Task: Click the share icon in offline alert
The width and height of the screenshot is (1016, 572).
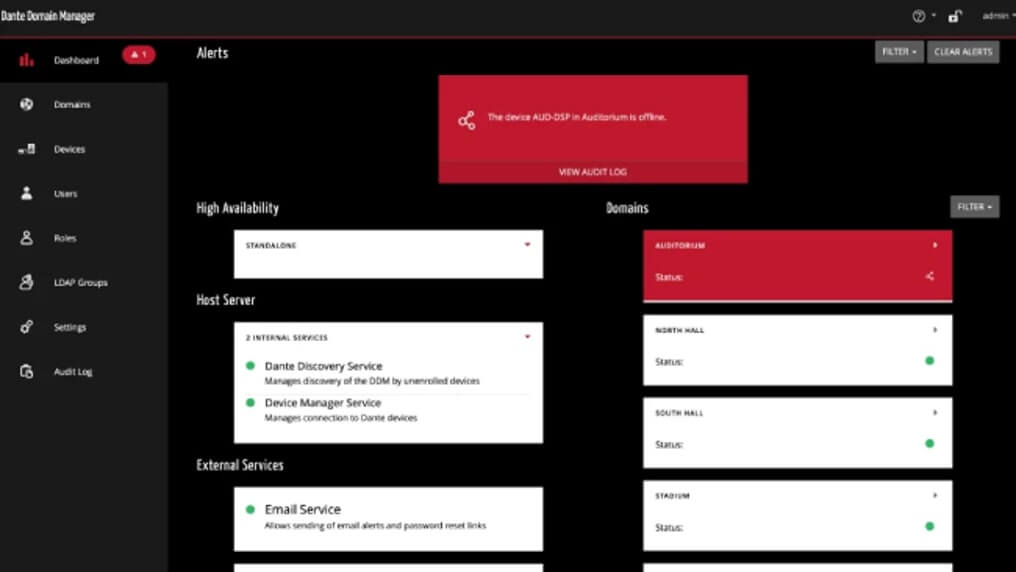Action: [x=467, y=120]
